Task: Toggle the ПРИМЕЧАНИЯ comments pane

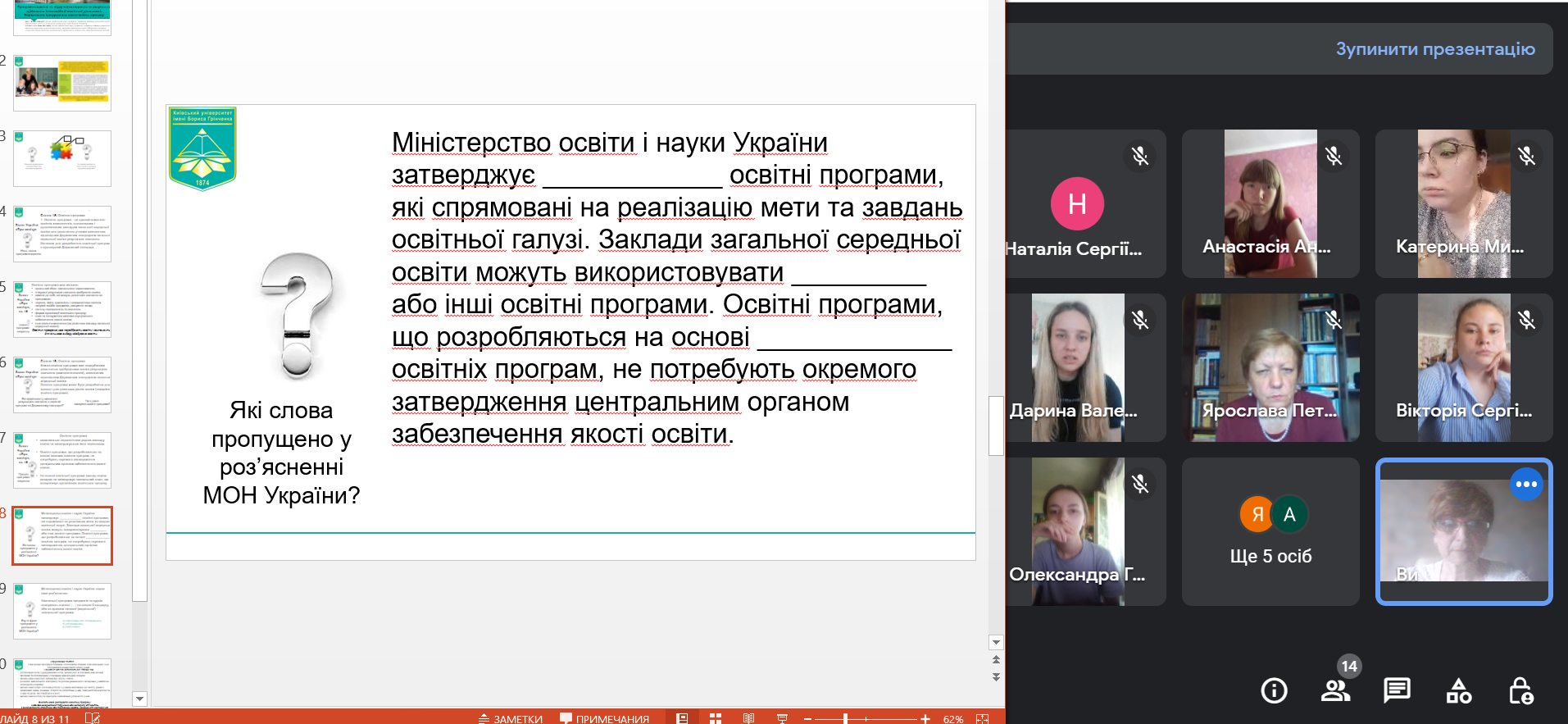Action: pyautogui.click(x=604, y=718)
